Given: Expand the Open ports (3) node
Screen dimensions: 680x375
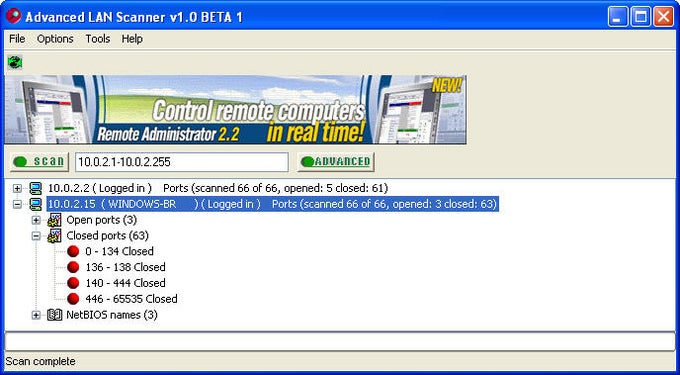Looking at the screenshot, I should pos(36,220).
